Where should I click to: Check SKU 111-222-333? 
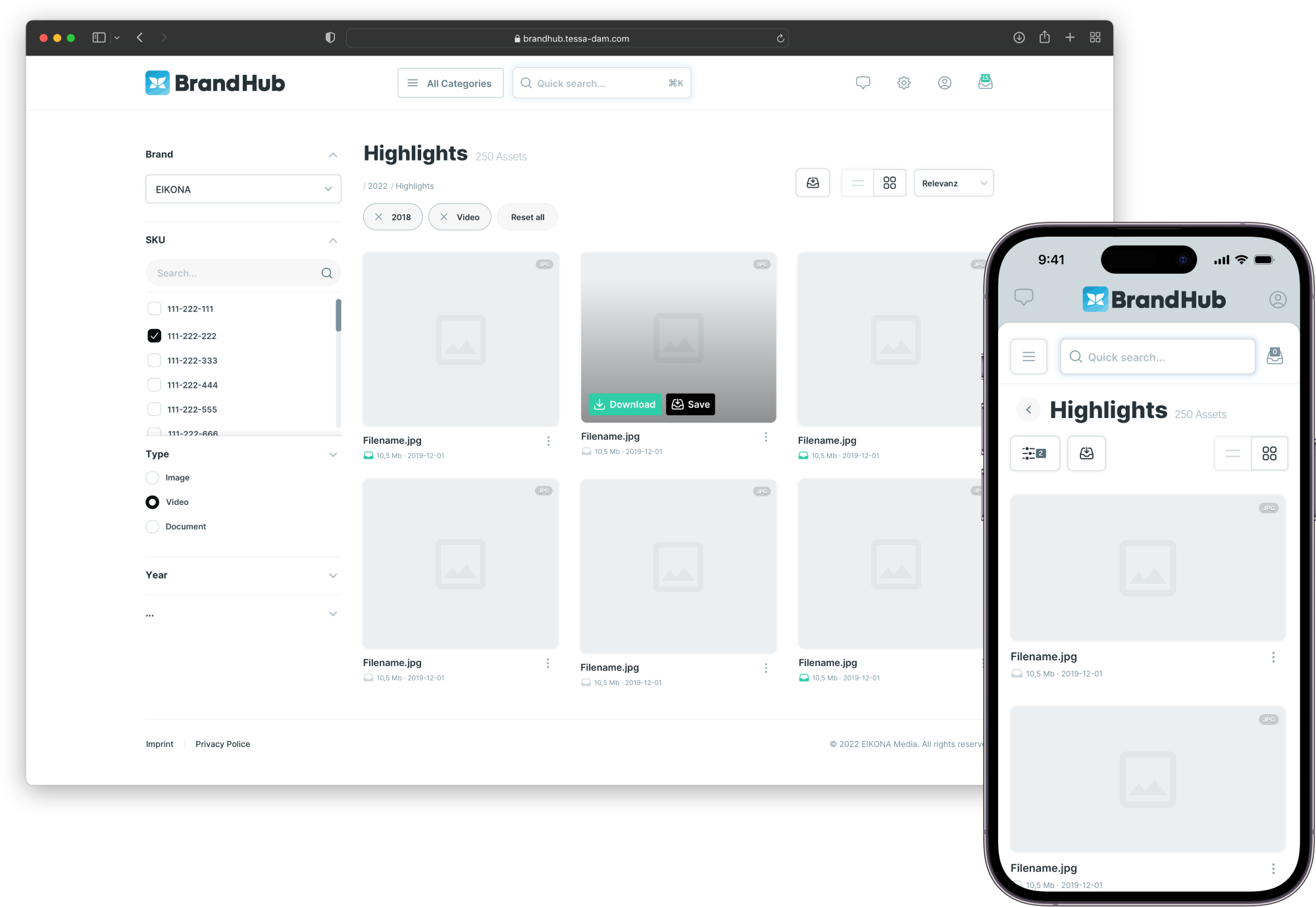tap(154, 360)
